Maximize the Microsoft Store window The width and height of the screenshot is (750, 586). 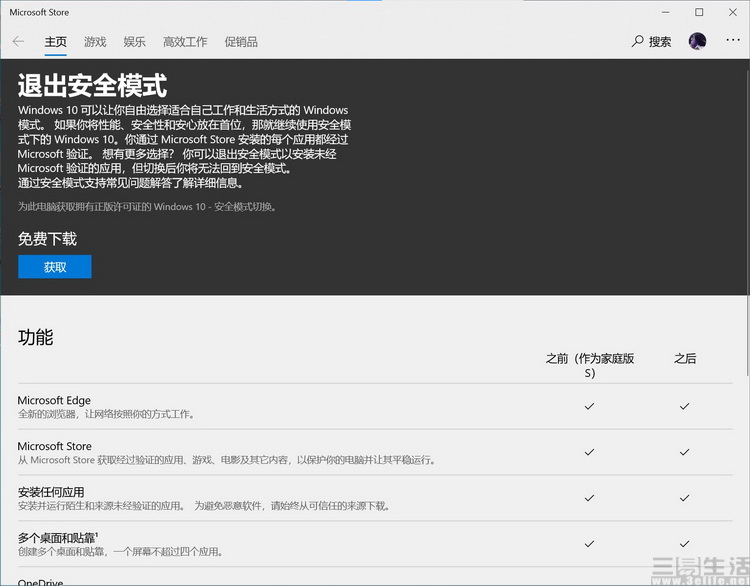click(x=699, y=12)
